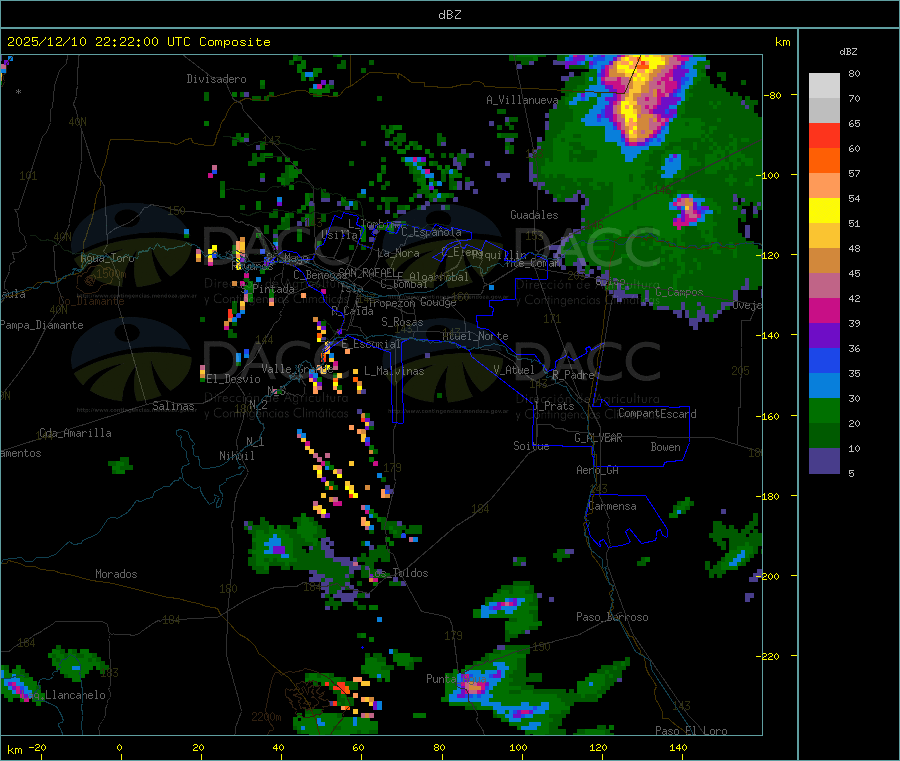
Task: Click the CompantEscard label
Action: click(x=657, y=413)
